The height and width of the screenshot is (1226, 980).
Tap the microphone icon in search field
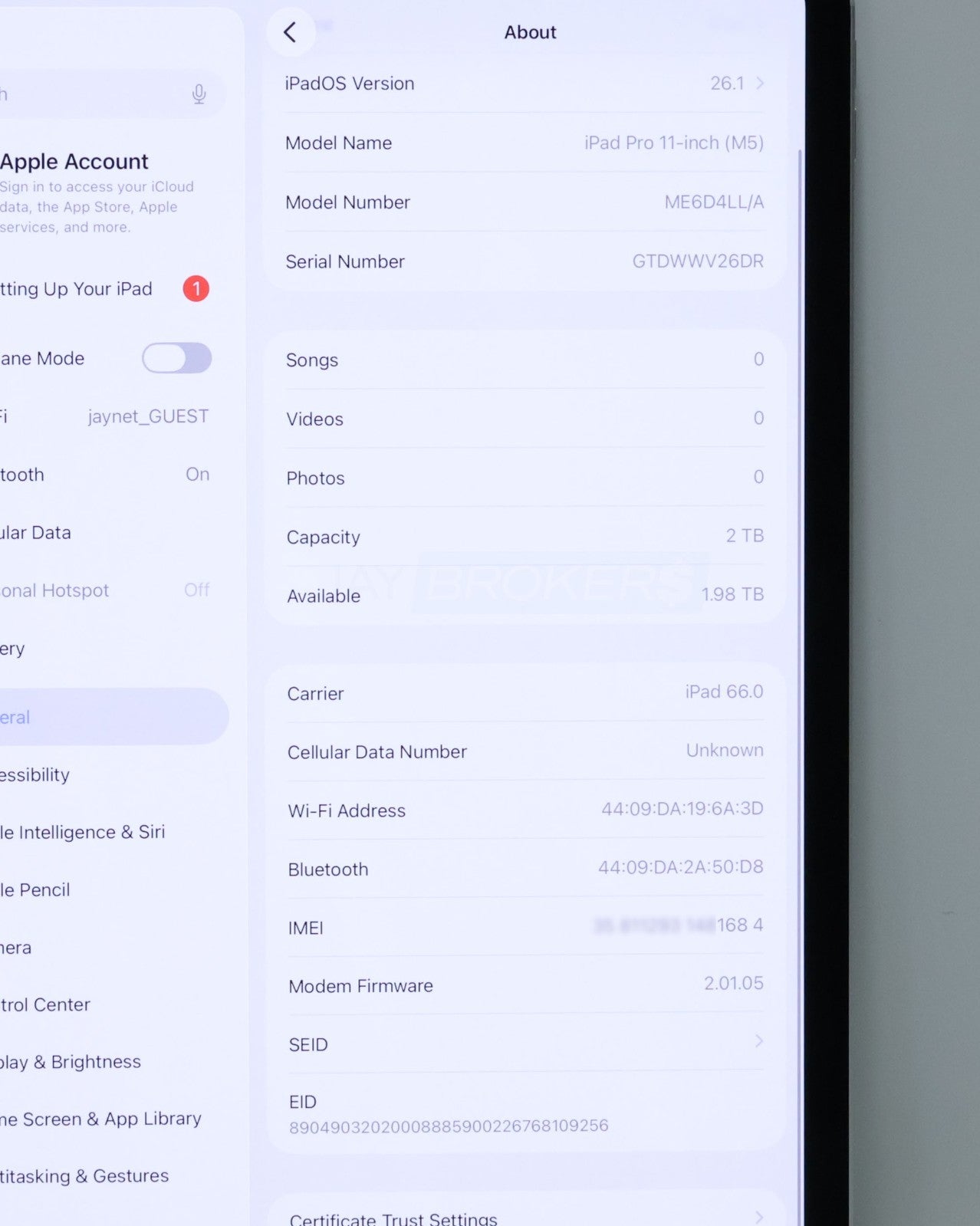199,94
